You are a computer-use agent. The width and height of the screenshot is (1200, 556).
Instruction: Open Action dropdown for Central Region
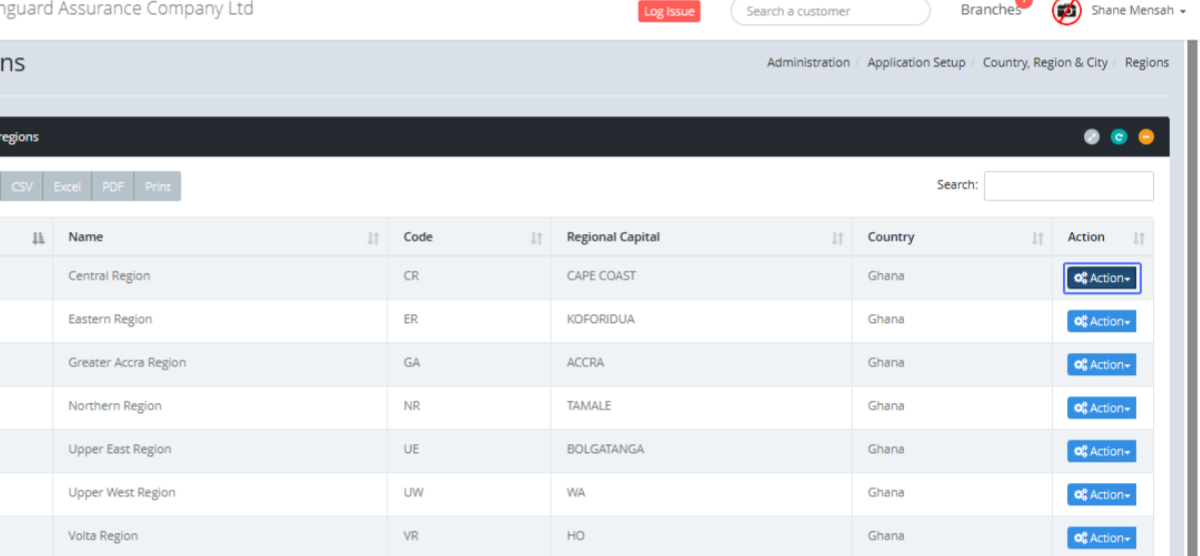tap(1102, 278)
